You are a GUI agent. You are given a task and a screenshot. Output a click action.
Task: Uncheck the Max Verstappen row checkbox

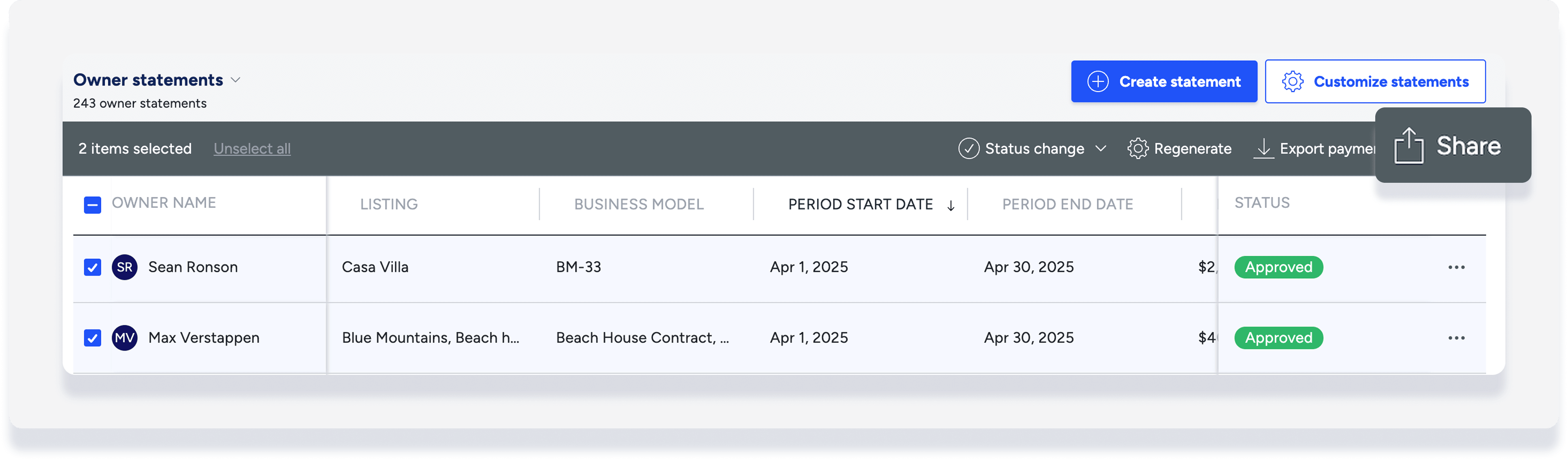(x=92, y=338)
